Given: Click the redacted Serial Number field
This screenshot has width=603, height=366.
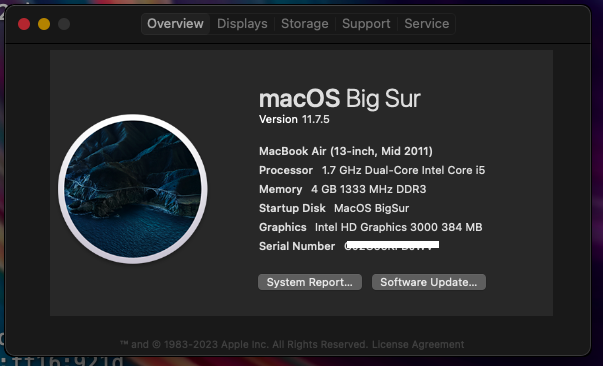Looking at the screenshot, I should (x=392, y=245).
